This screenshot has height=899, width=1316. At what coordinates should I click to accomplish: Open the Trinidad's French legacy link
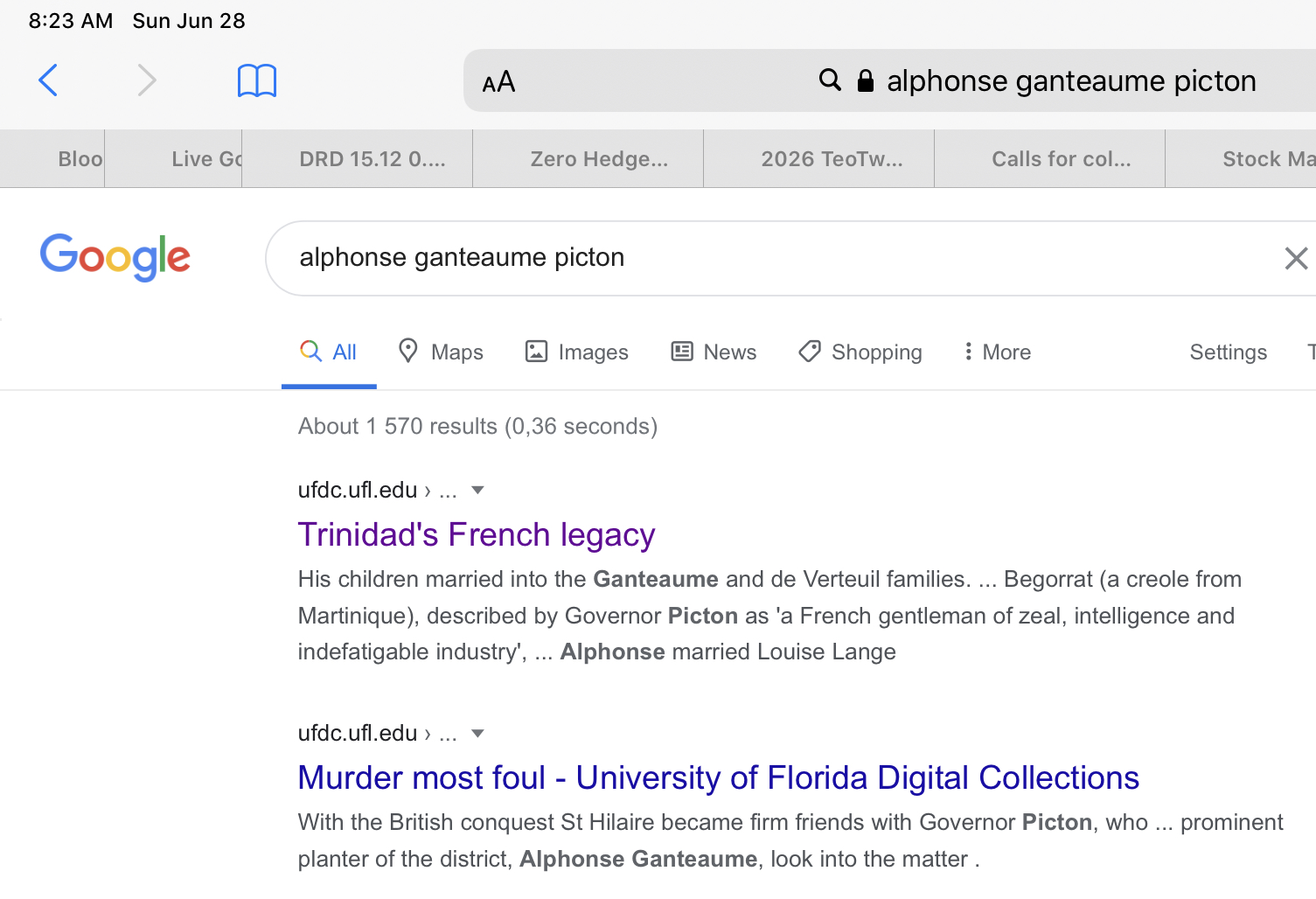(x=477, y=534)
